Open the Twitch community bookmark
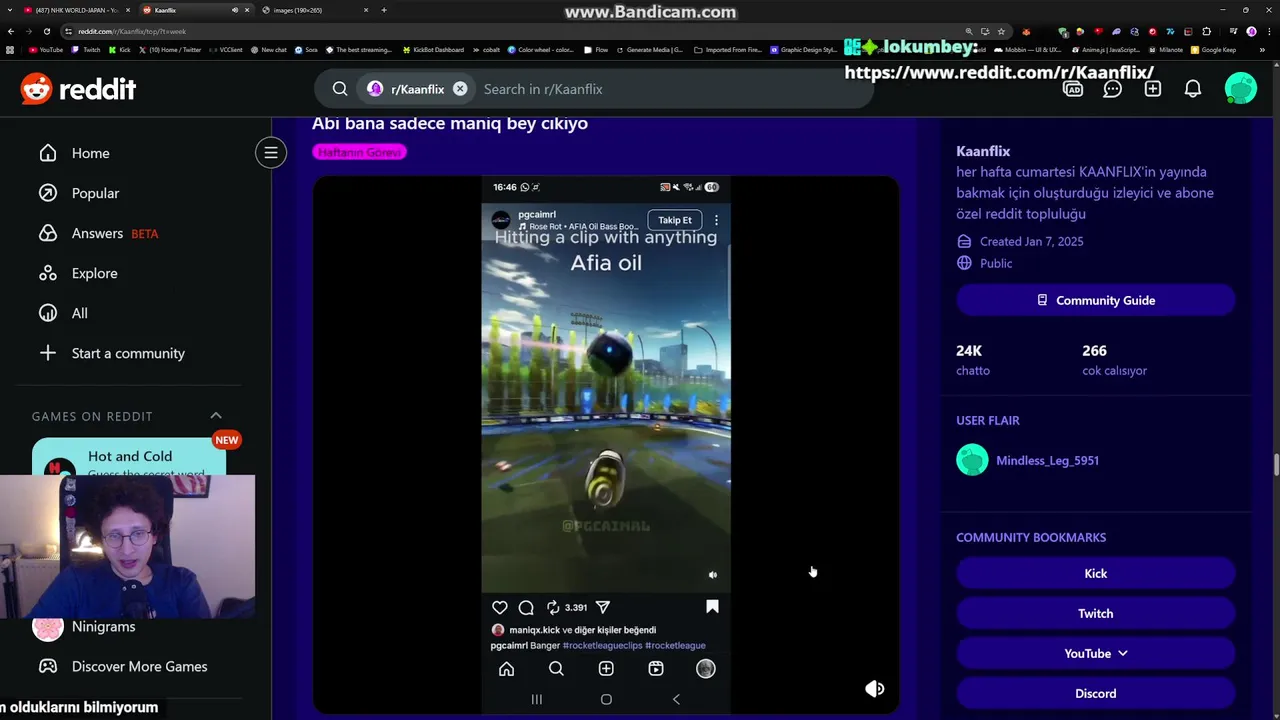 click(x=1095, y=613)
